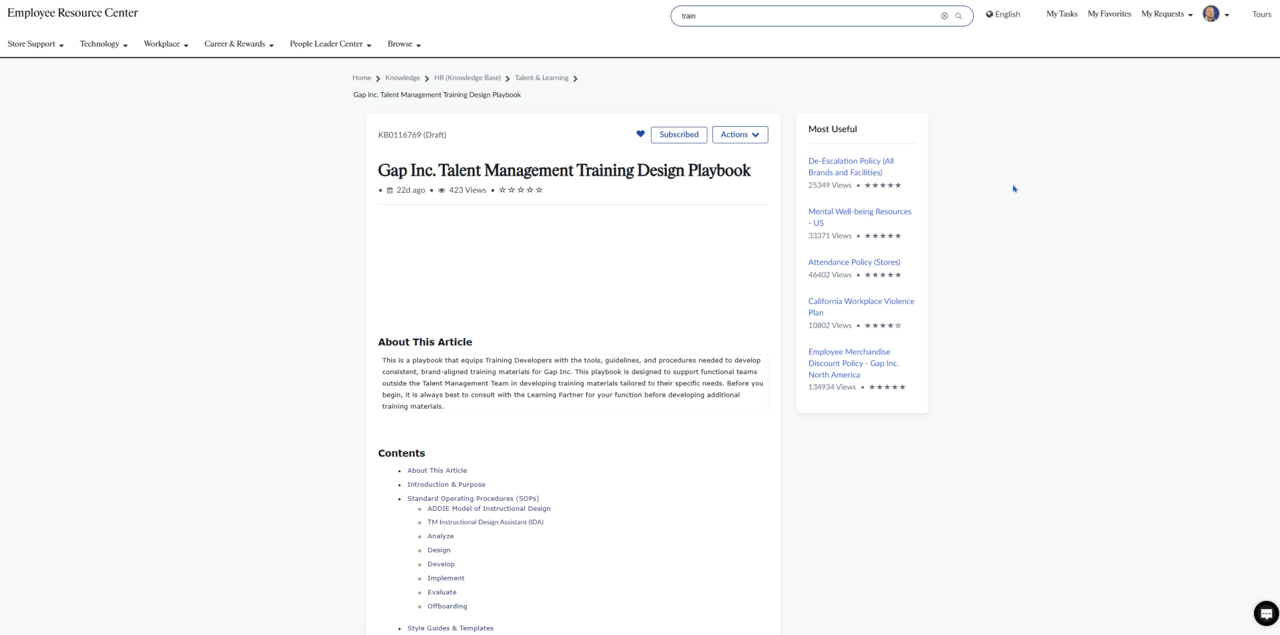Rate the article three stars
The height and width of the screenshot is (635, 1280).
pos(521,190)
